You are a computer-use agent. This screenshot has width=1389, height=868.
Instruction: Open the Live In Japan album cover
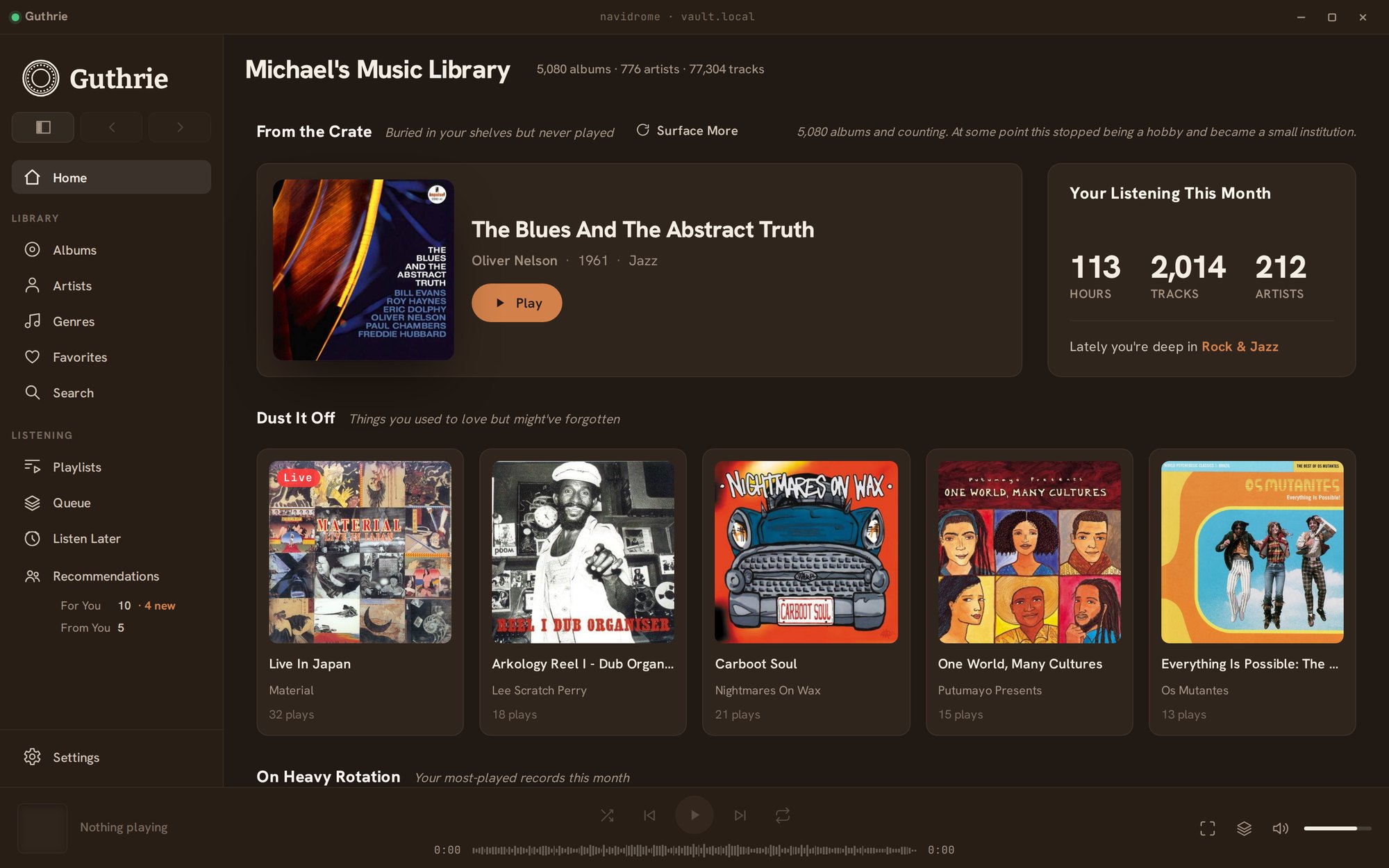click(360, 552)
